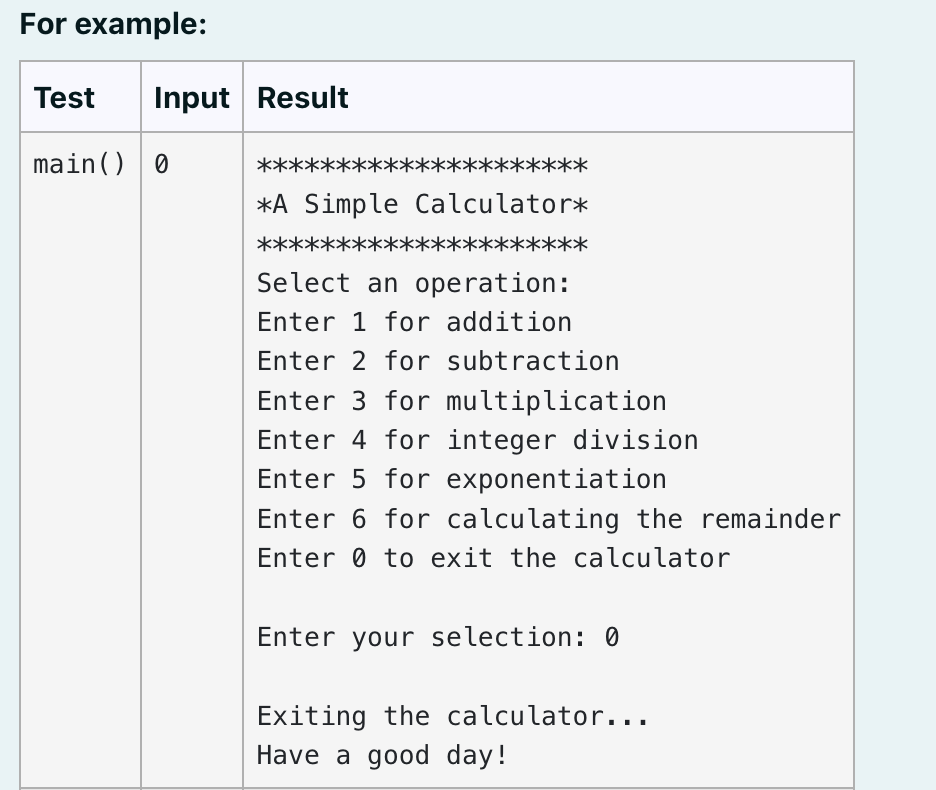The width and height of the screenshot is (936, 790).
Task: Click the 'Have a good day!' line
Action: coord(382,755)
